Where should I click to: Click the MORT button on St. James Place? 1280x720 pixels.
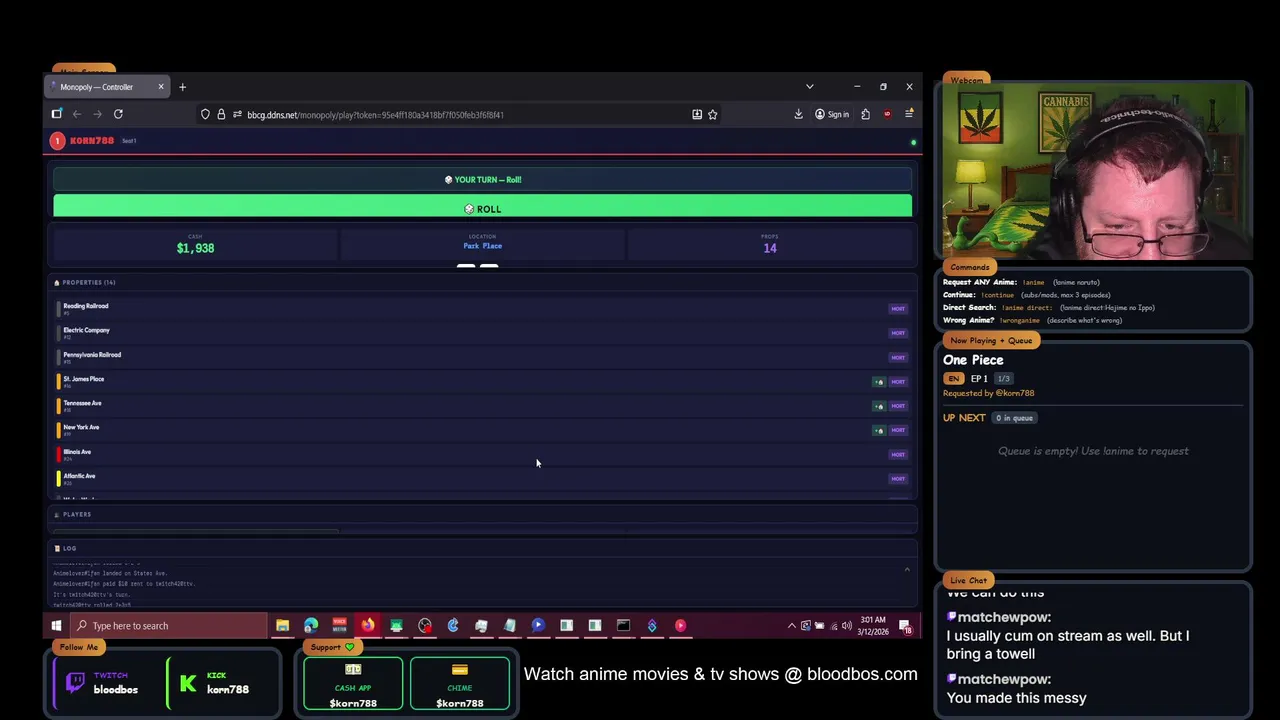click(x=898, y=382)
